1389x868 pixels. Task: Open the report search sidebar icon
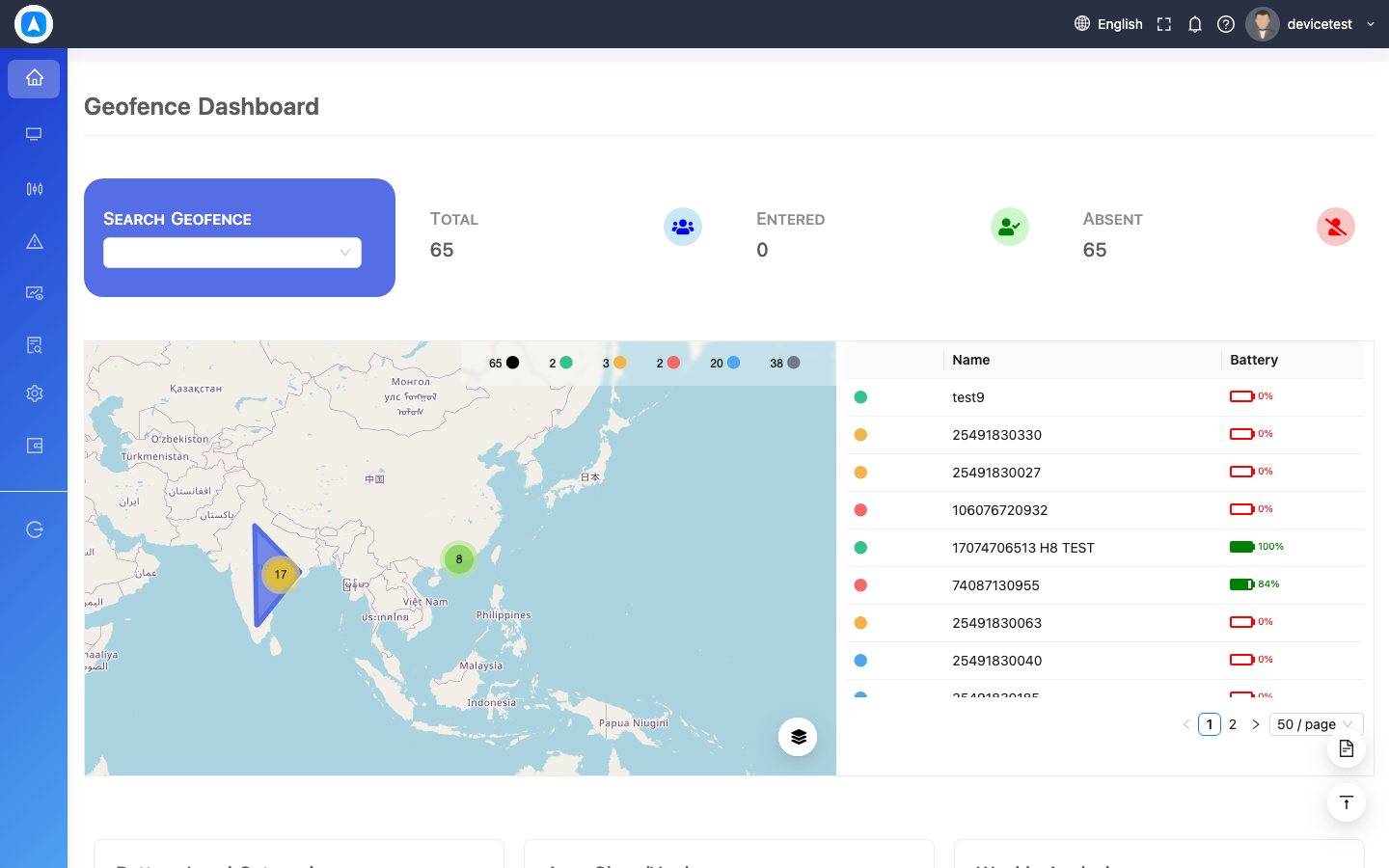coord(34,345)
